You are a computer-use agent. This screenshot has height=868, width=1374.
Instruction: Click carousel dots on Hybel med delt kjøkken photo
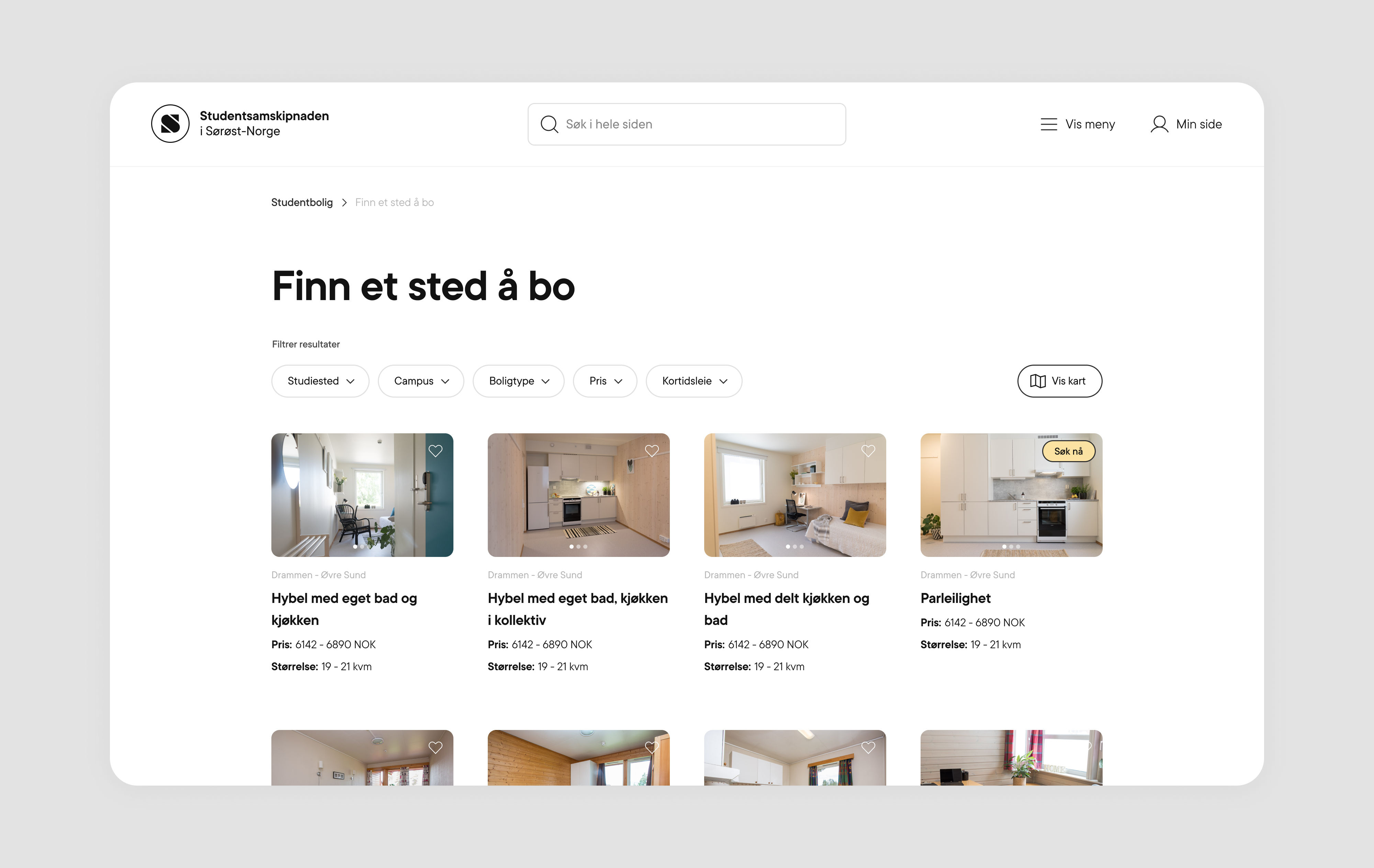pyautogui.click(x=794, y=547)
